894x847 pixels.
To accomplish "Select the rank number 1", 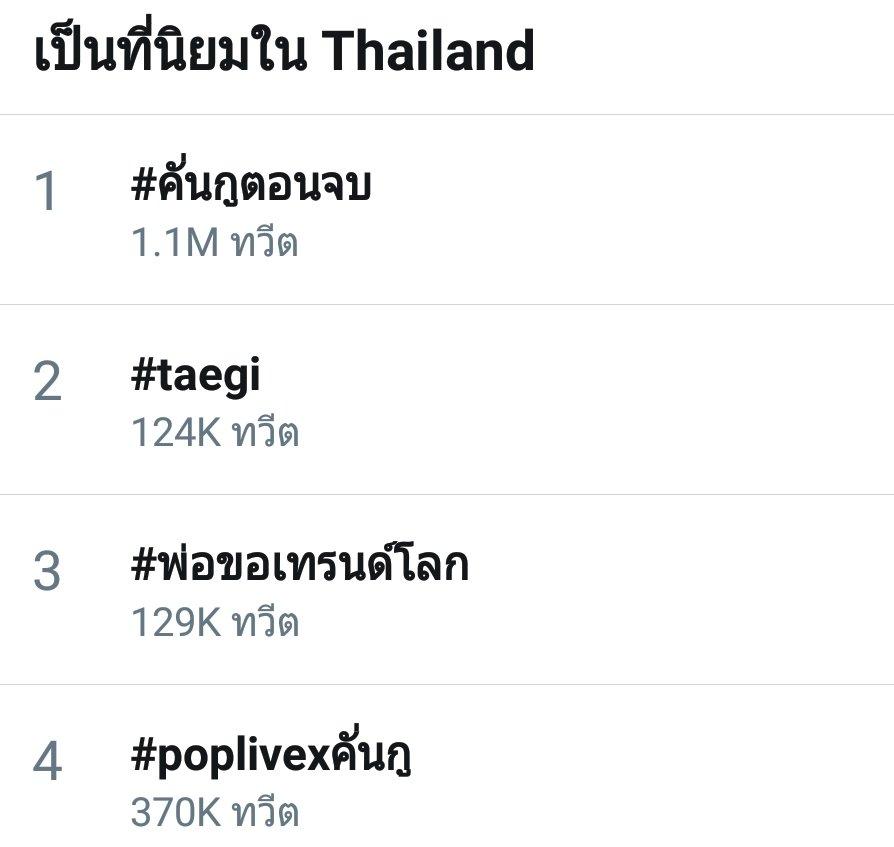I will [46, 191].
